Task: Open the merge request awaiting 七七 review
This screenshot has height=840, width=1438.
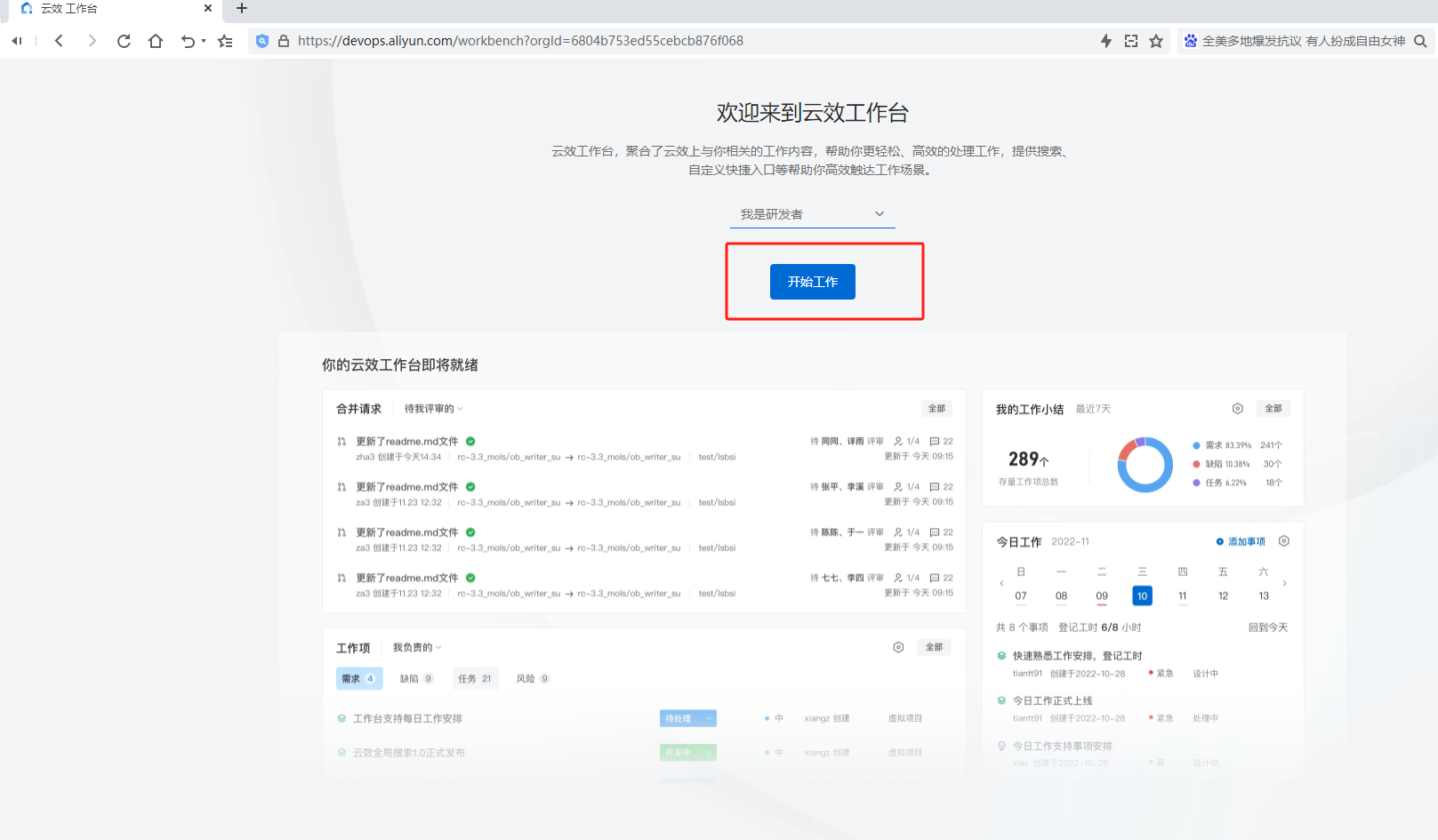Action: click(407, 577)
